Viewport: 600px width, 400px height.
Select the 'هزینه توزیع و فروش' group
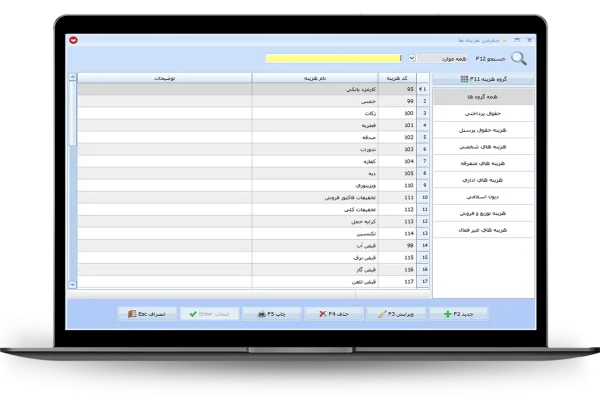point(483,213)
